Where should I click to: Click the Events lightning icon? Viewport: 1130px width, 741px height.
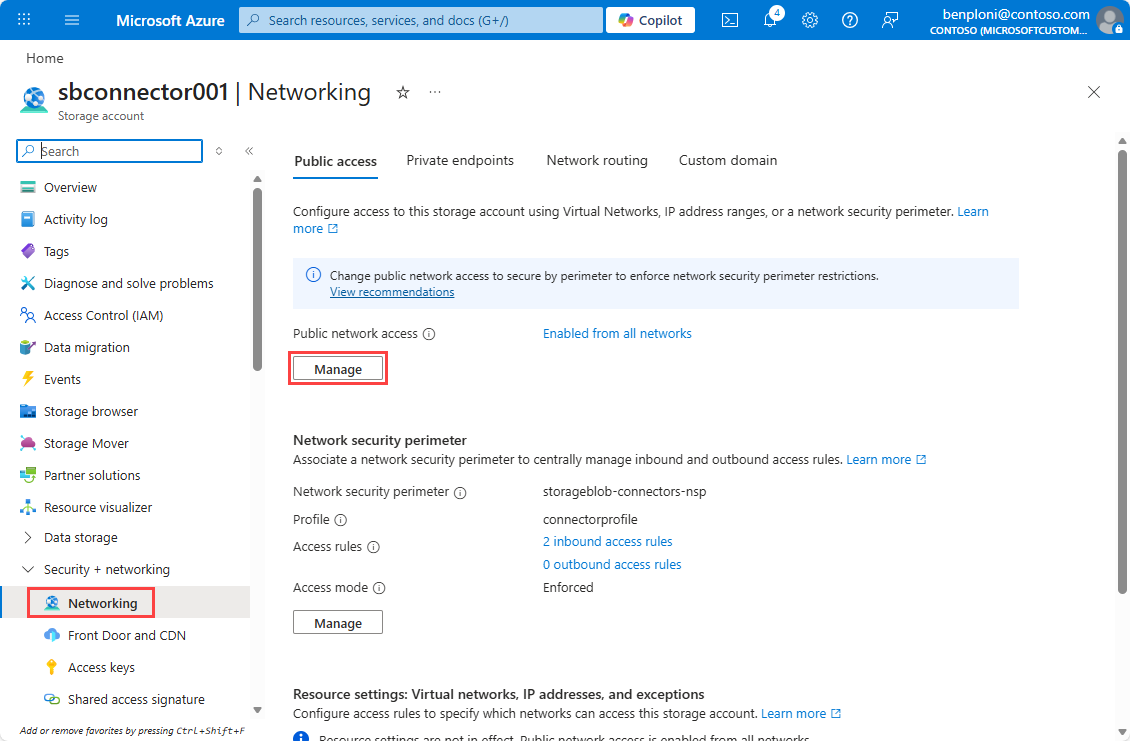click(x=28, y=379)
